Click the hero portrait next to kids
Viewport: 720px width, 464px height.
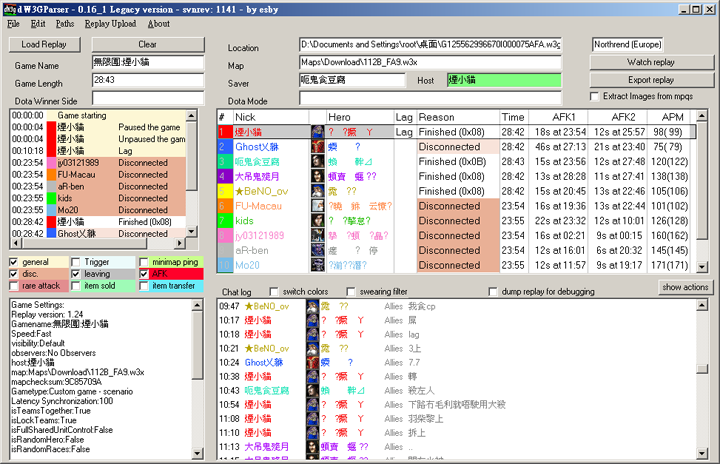[317, 221]
